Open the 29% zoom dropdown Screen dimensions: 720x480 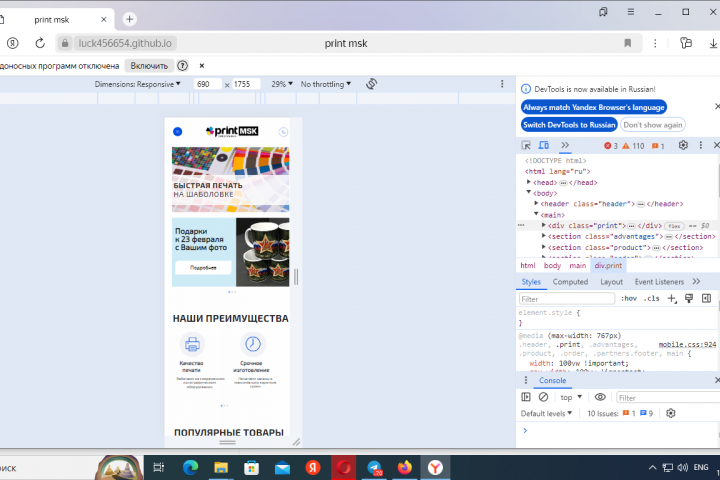click(x=281, y=84)
